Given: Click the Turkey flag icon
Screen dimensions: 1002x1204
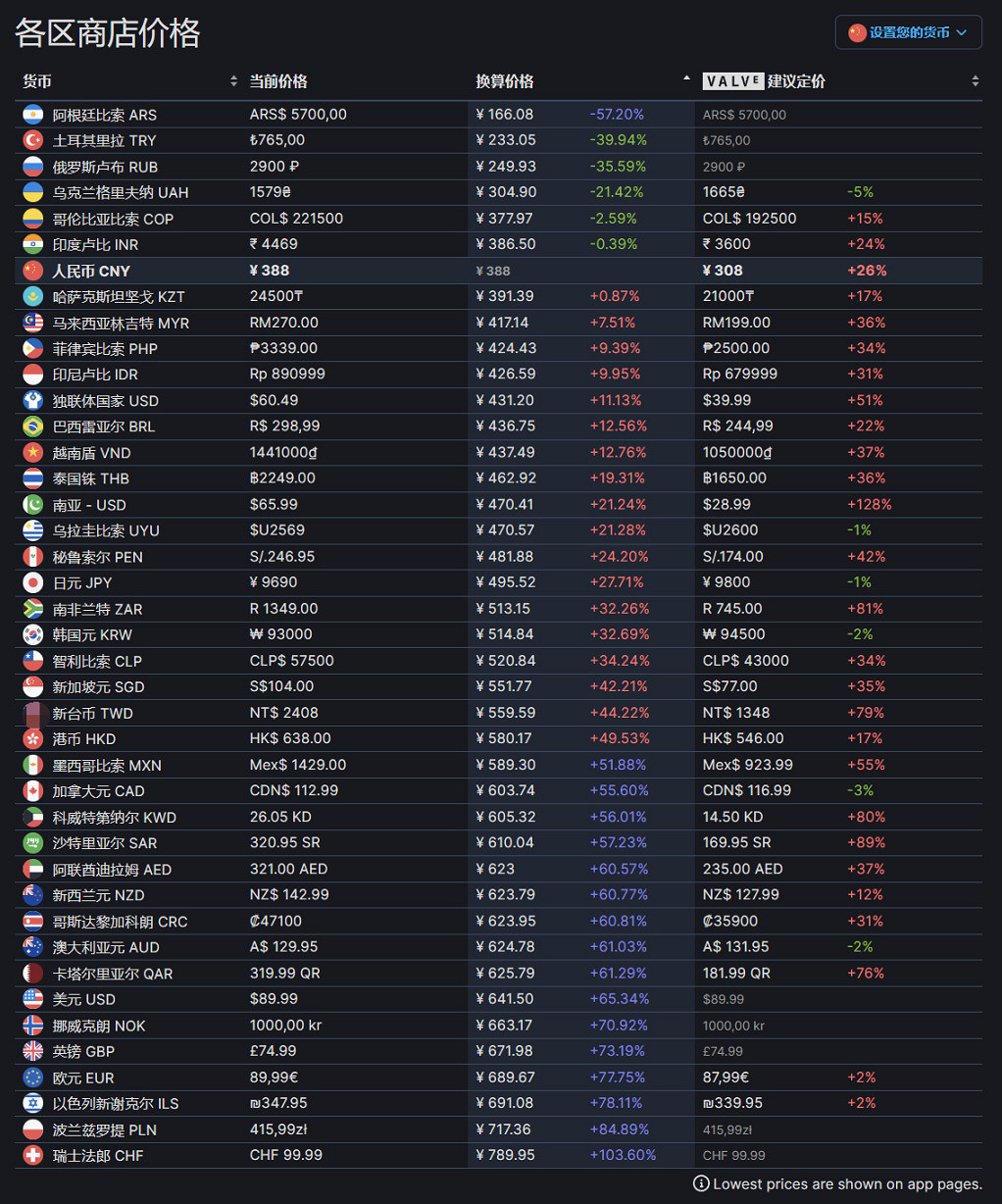Looking at the screenshot, I should 33,140.
